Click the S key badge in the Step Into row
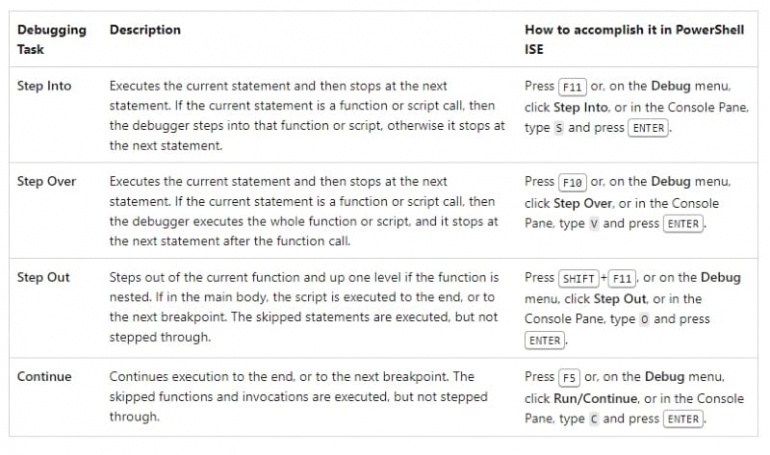 [559, 129]
